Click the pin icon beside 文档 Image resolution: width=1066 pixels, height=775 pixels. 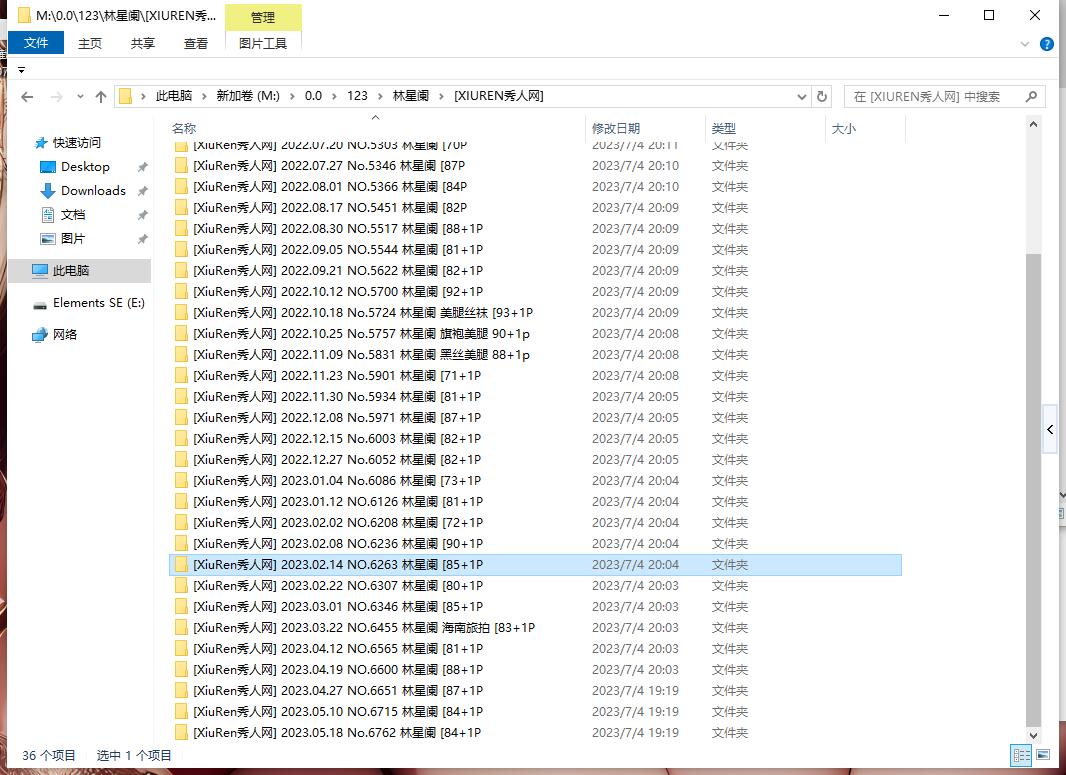pyautogui.click(x=143, y=215)
